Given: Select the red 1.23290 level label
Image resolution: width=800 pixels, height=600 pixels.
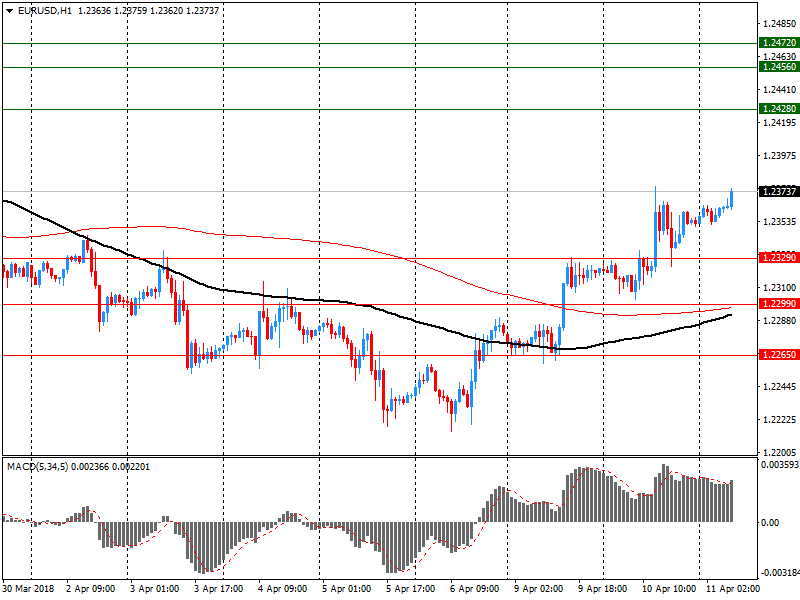Looking at the screenshot, I should [779, 258].
